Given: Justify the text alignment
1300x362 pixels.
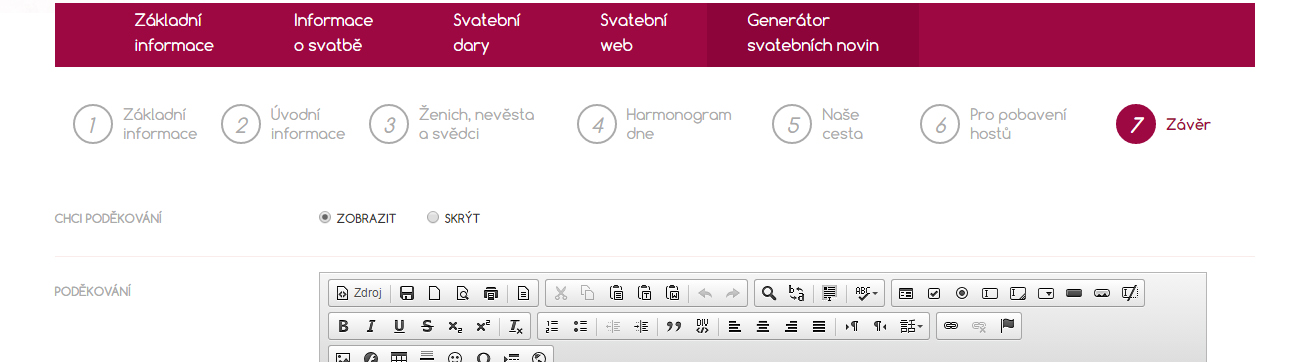Looking at the screenshot, I should click(x=819, y=326).
